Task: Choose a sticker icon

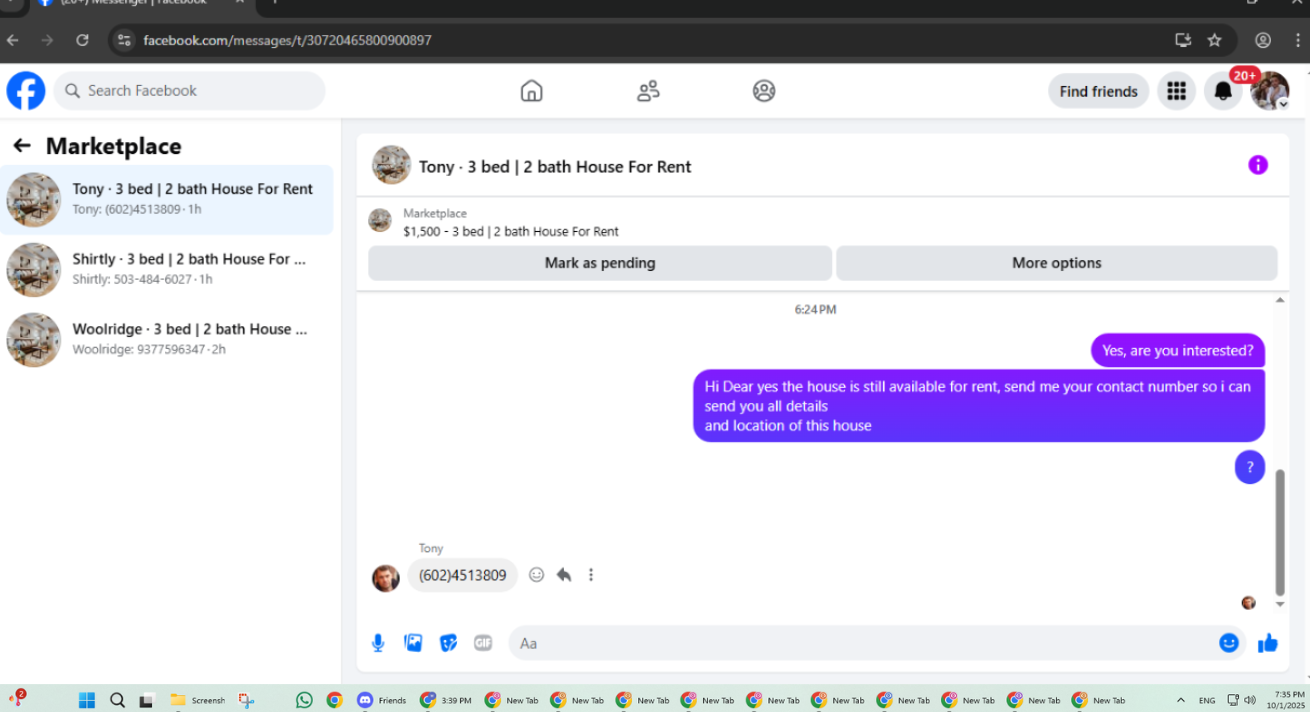Action: (448, 643)
